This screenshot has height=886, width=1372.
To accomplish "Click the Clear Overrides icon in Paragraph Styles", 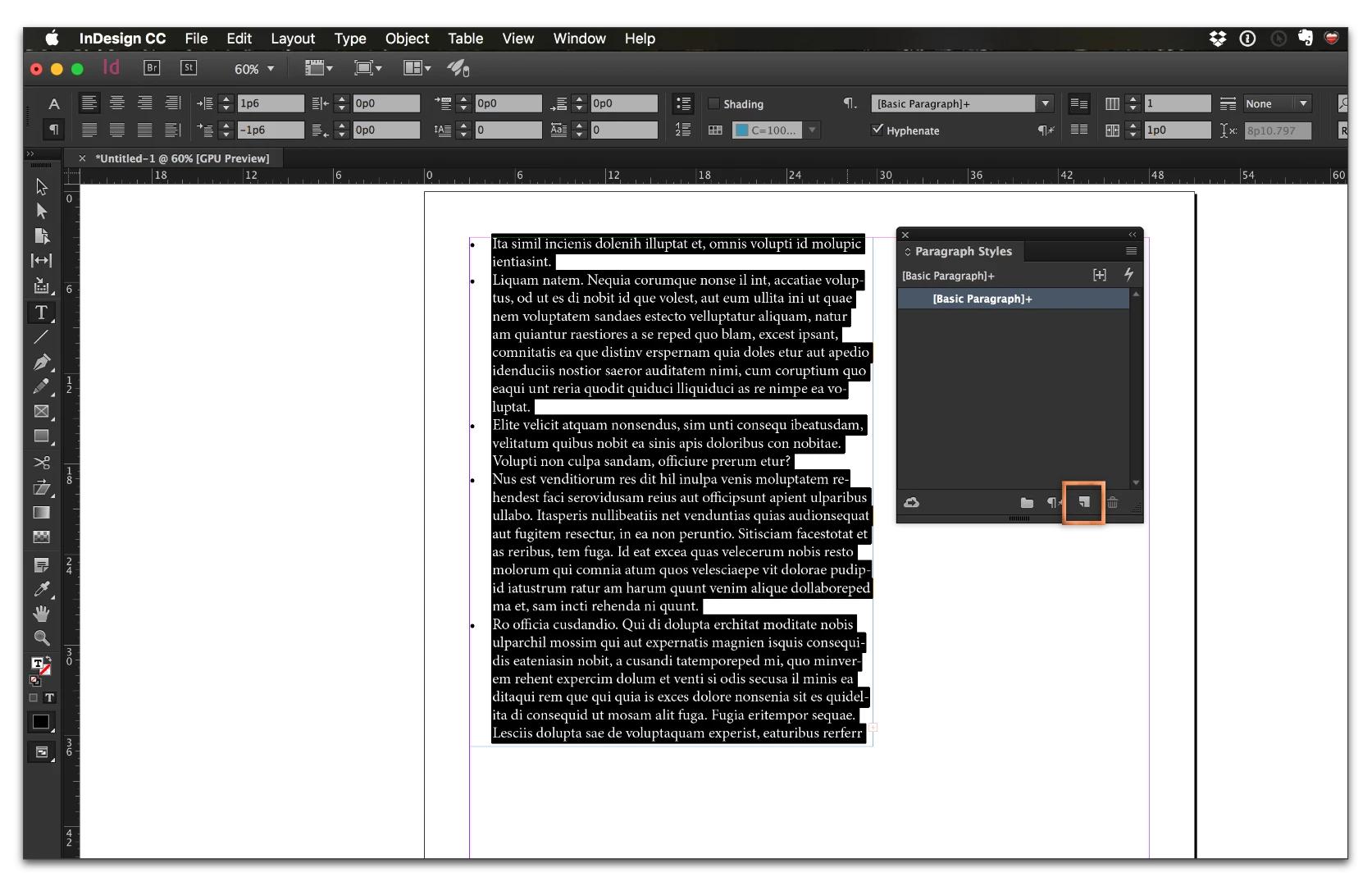I will click(x=1055, y=502).
